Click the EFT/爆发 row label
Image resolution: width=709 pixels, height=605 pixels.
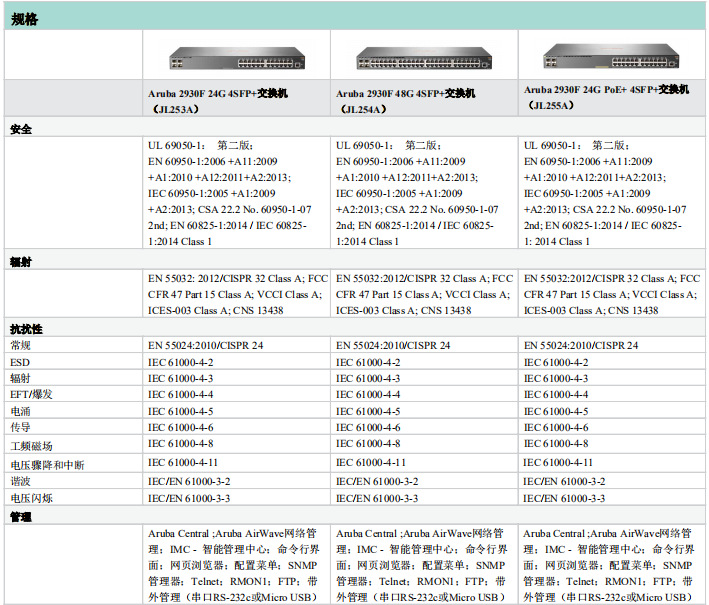tap(31, 394)
